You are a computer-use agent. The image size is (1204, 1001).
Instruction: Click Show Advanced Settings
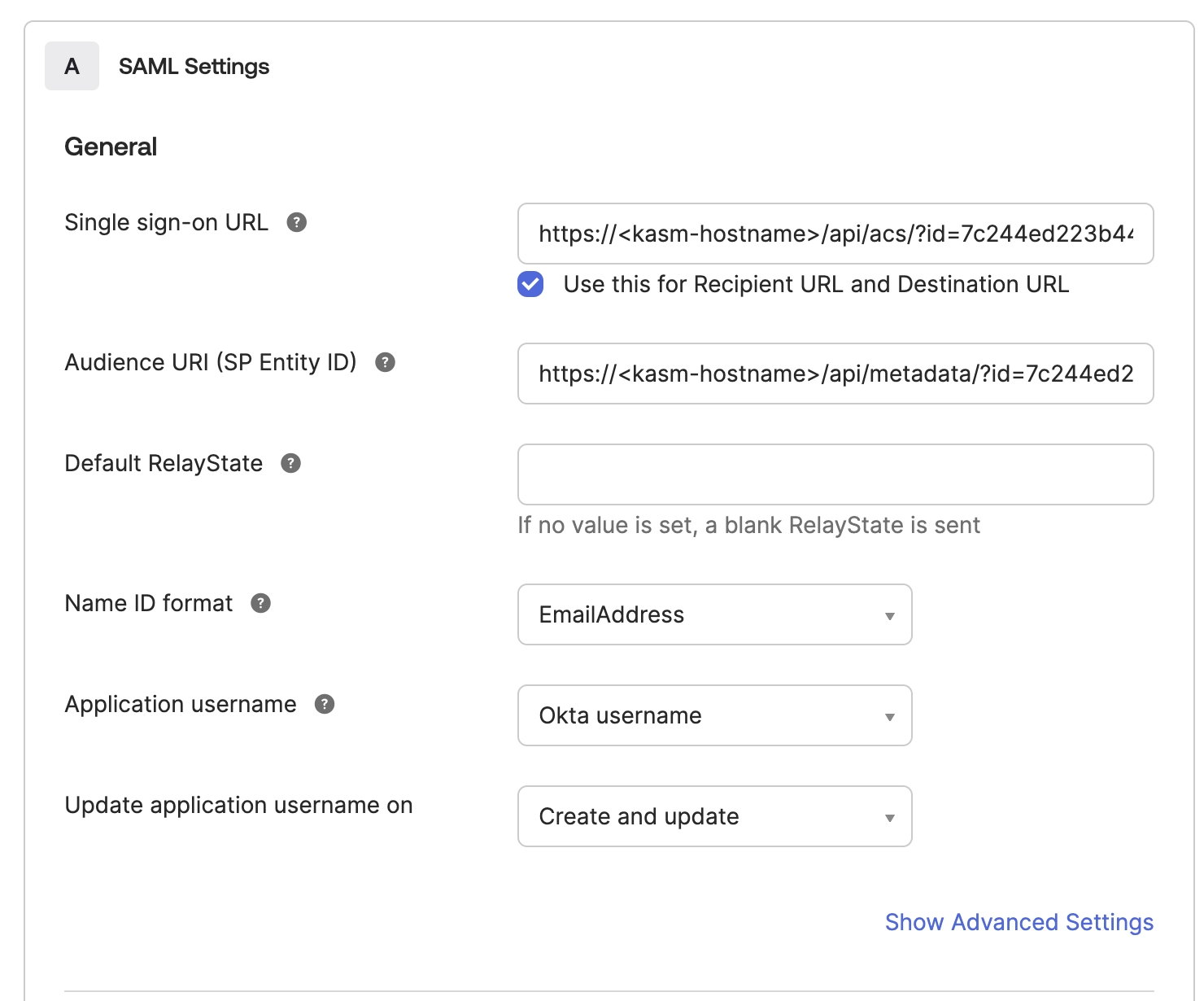click(x=1019, y=922)
